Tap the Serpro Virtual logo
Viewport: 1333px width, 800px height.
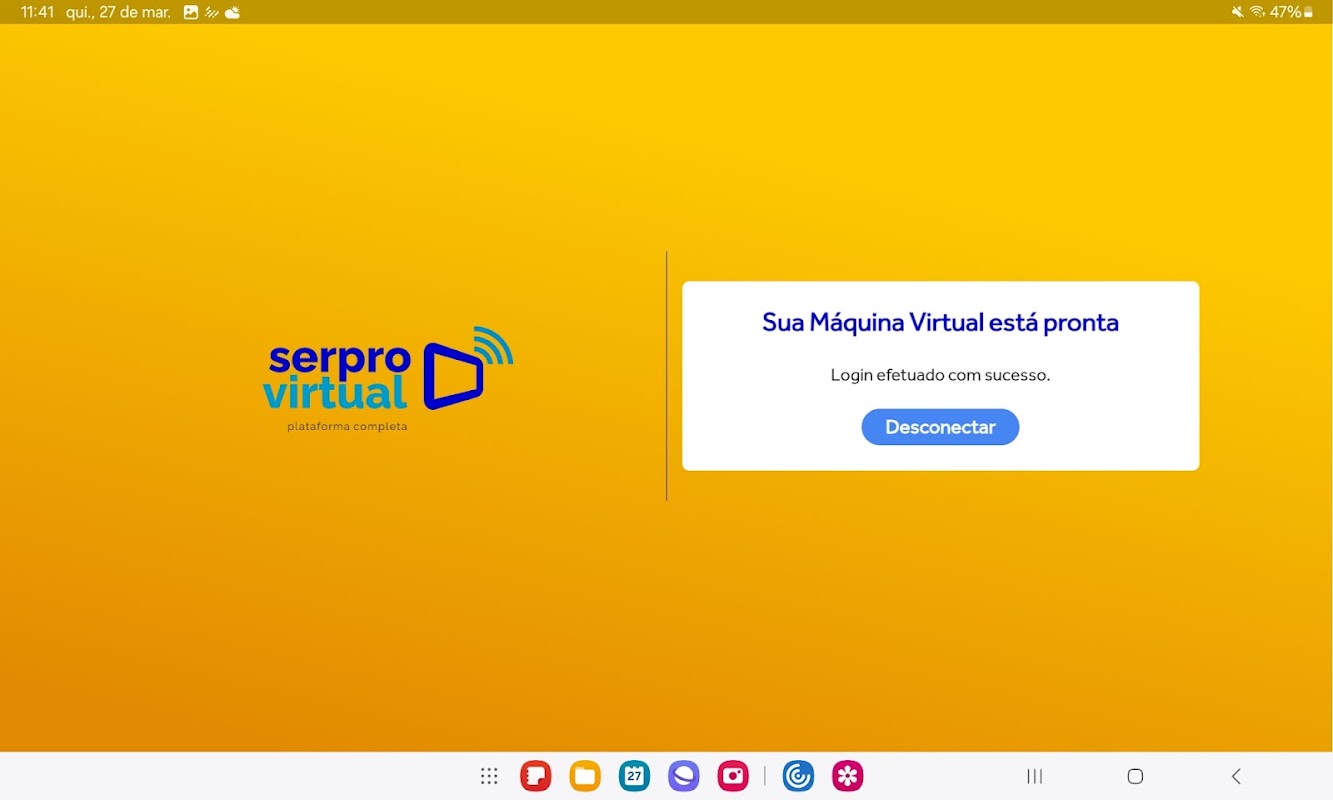tap(388, 378)
